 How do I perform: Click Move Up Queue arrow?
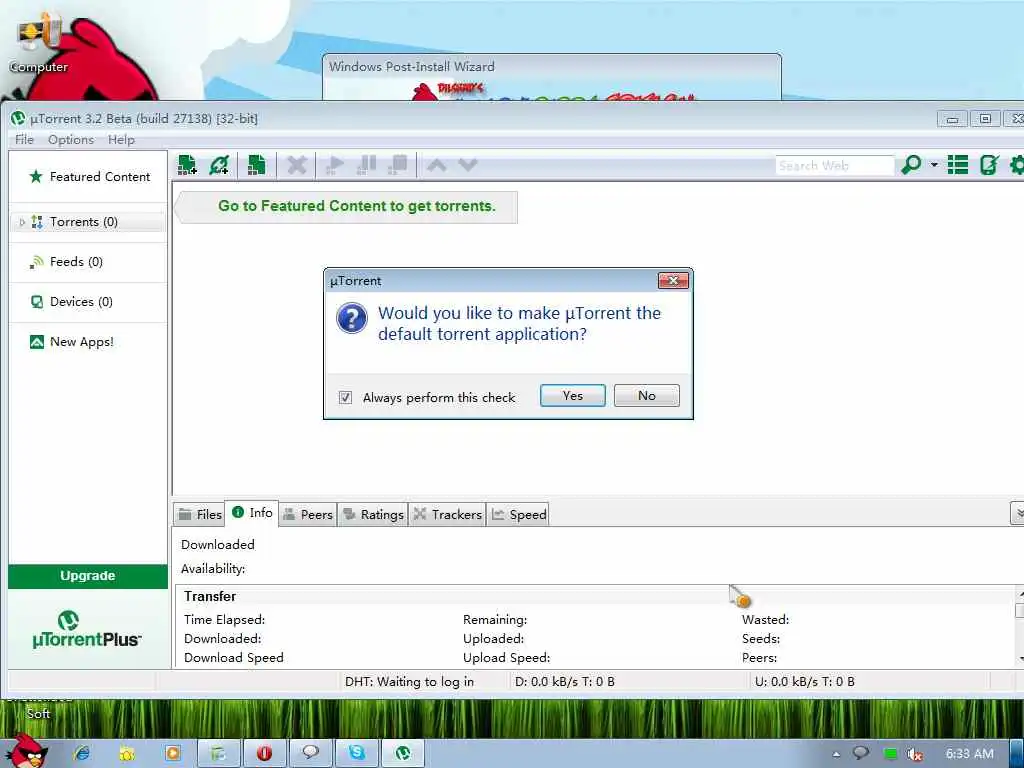pyautogui.click(x=436, y=165)
